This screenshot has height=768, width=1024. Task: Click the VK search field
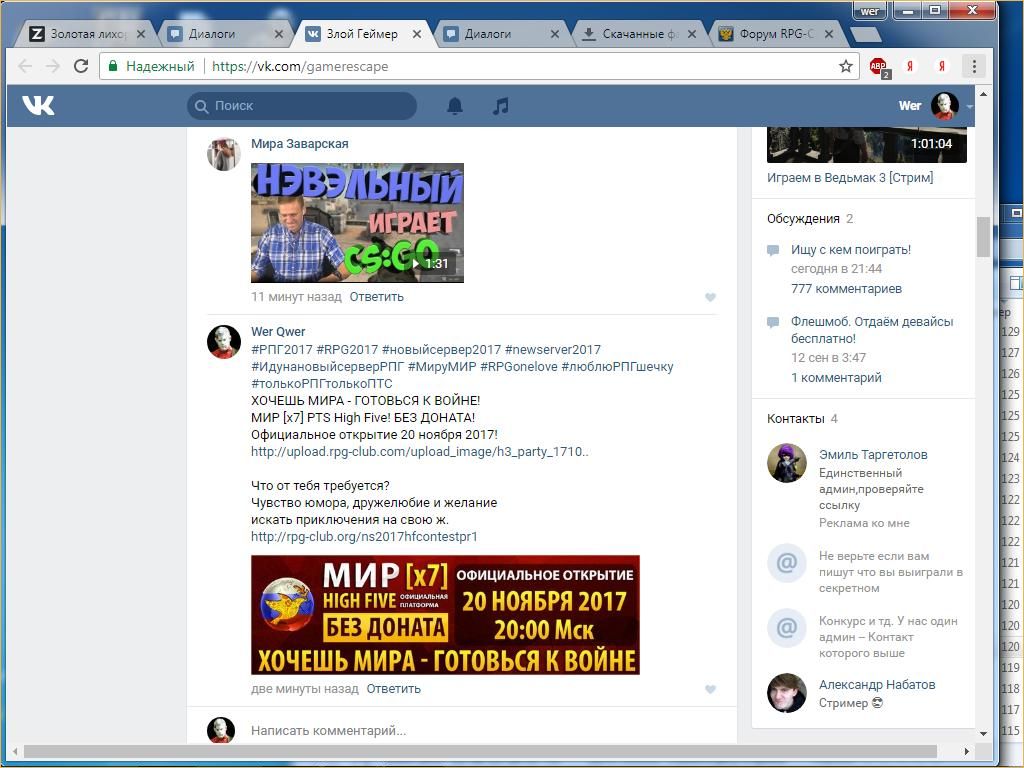tap(302, 106)
